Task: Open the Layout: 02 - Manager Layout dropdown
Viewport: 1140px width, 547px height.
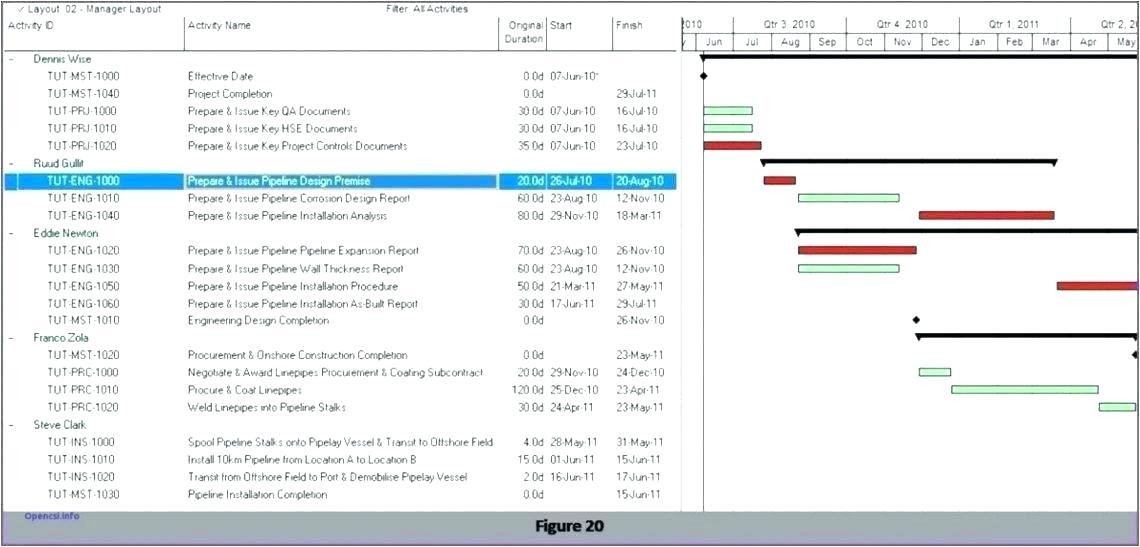Action: click(x=88, y=9)
